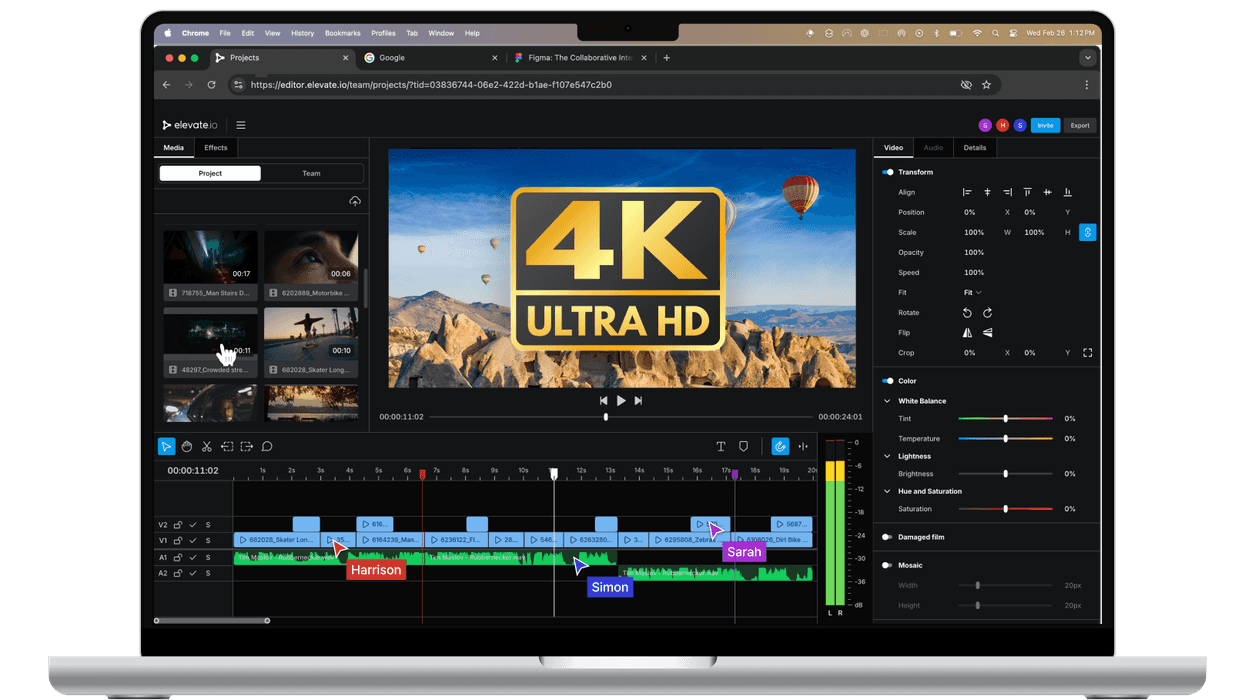Click the Export button
Viewport: 1245px width, 700px height.
pos(1080,125)
